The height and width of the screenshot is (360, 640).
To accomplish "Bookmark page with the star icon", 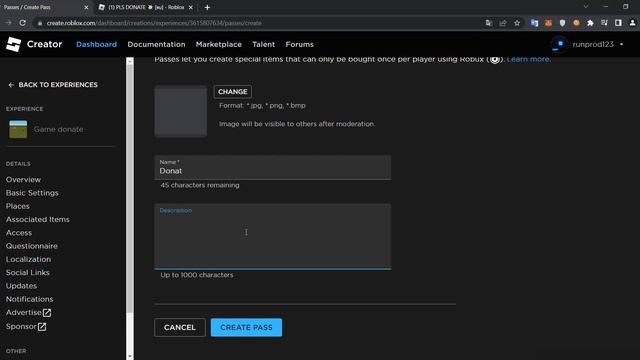I will pyautogui.click(x=517, y=23).
